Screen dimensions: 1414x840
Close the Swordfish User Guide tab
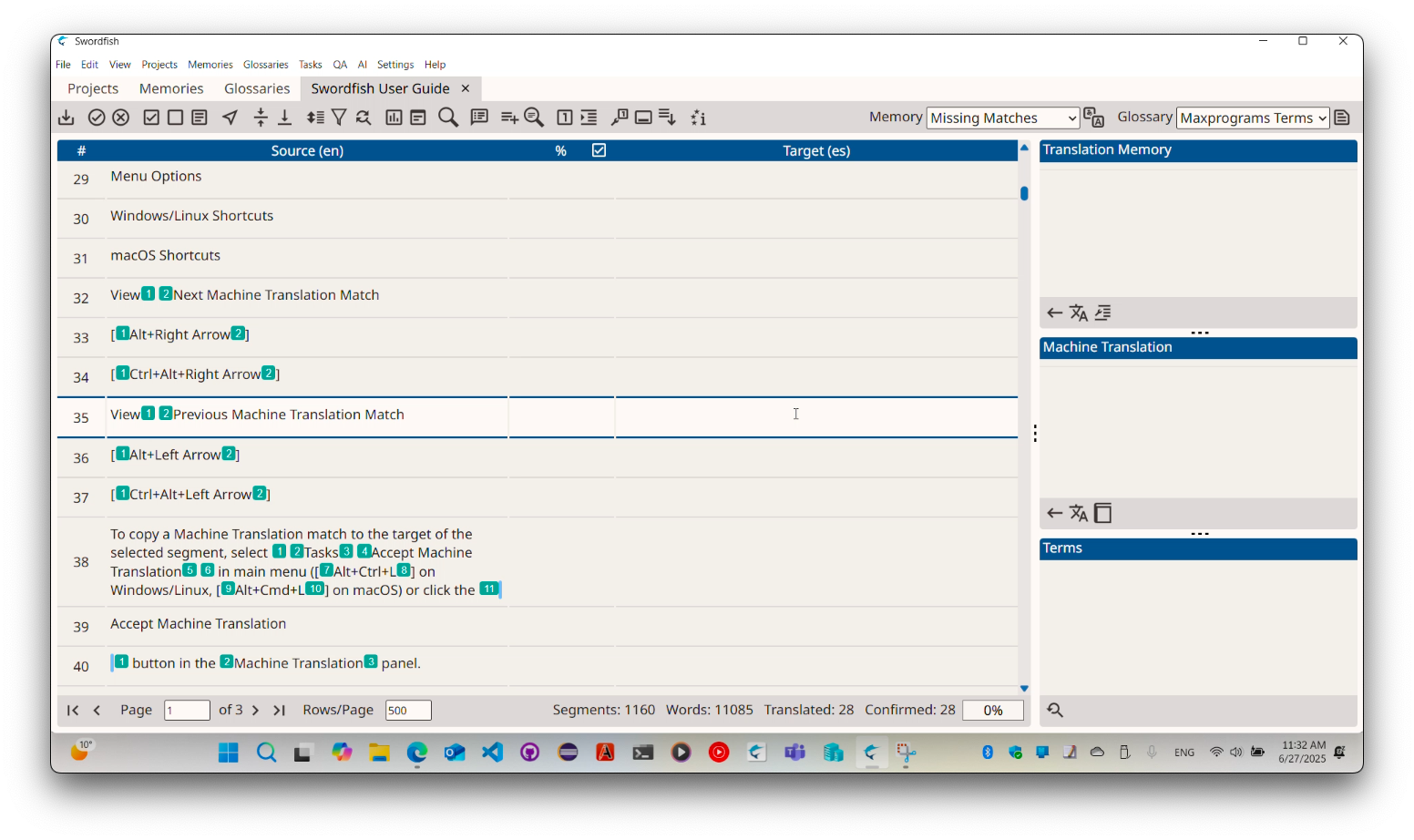pyautogui.click(x=466, y=88)
